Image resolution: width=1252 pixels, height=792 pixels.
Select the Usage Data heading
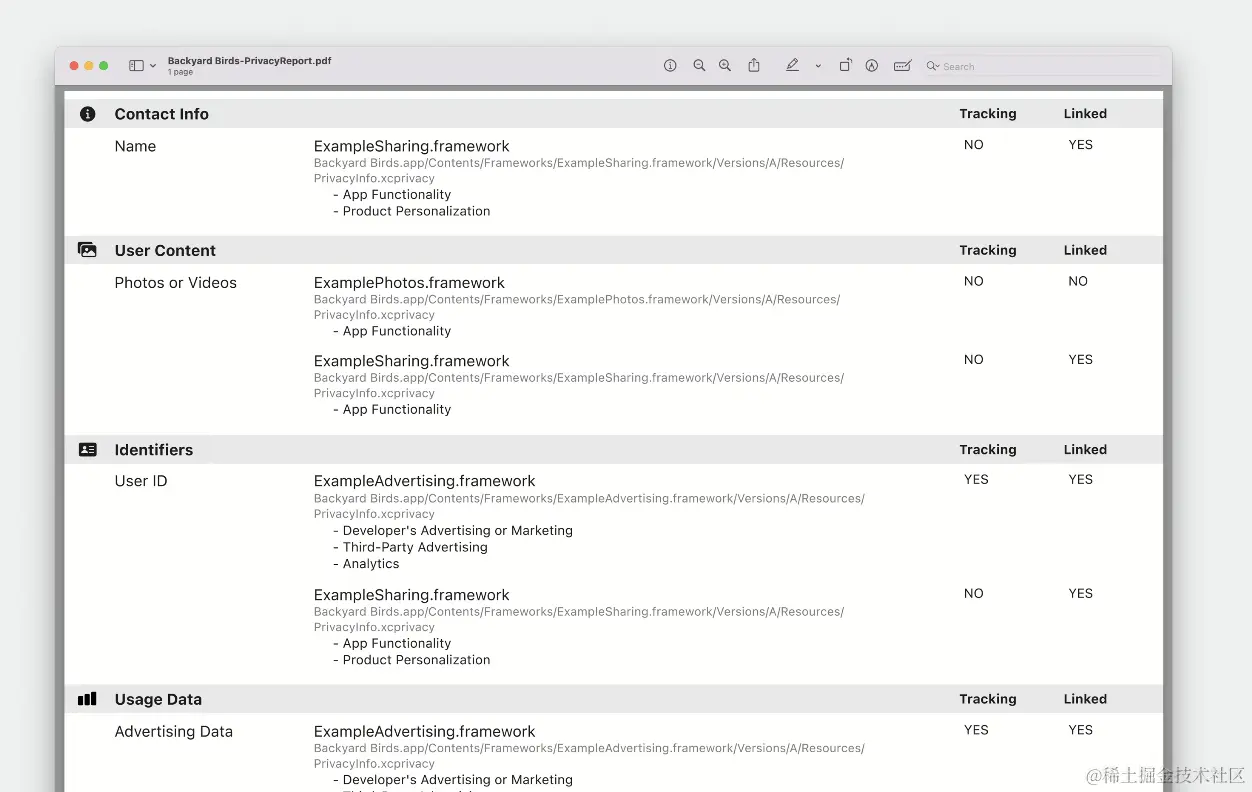tap(158, 699)
